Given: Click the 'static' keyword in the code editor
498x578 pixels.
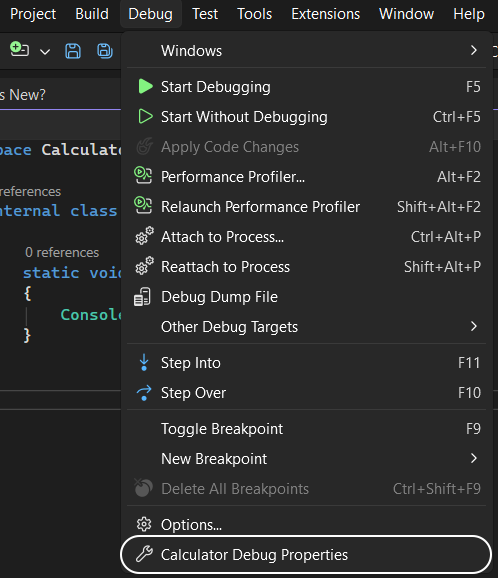Looking at the screenshot, I should pos(51,273).
